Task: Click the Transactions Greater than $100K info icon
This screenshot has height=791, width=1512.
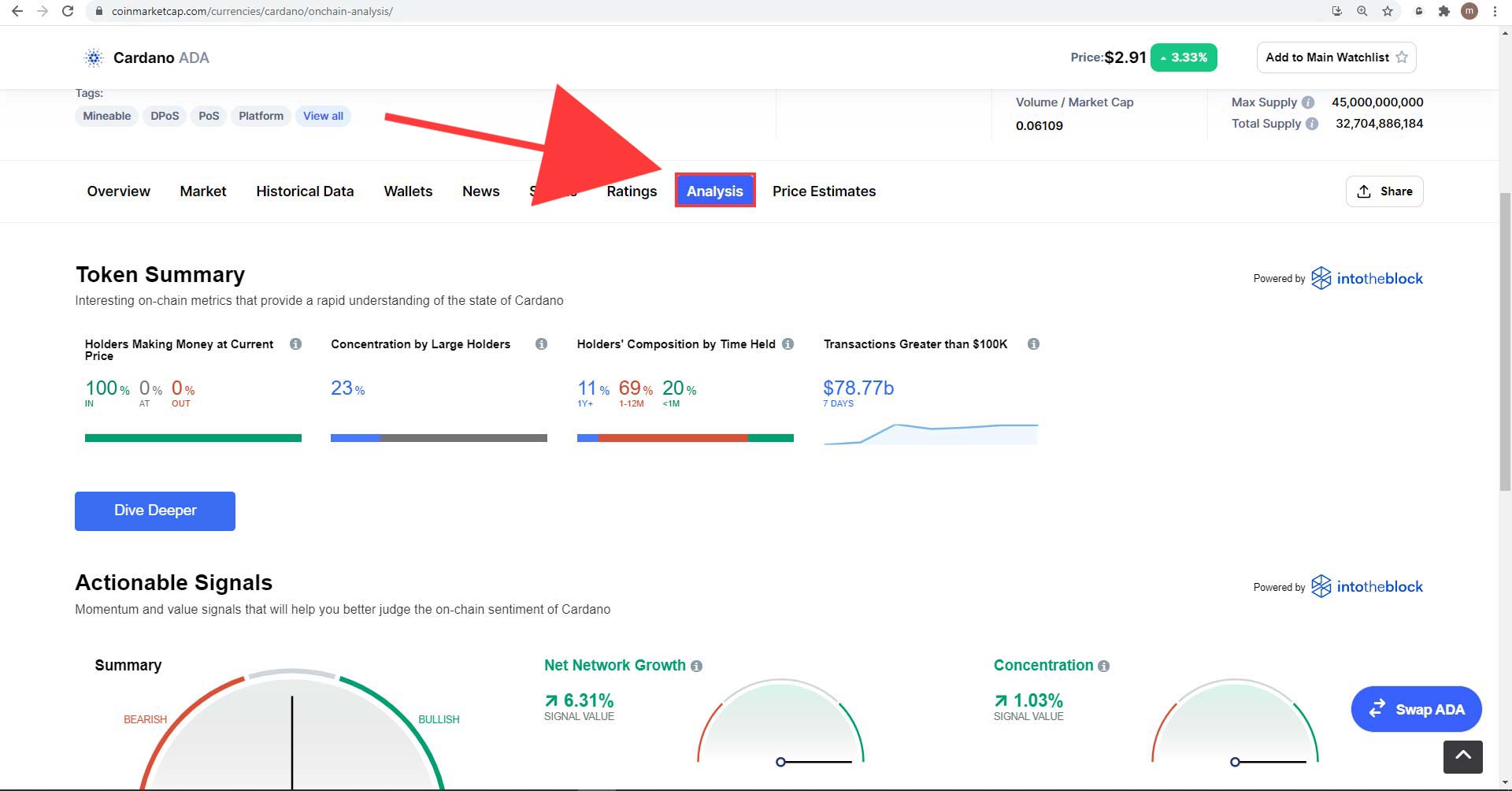Action: pyautogui.click(x=1033, y=344)
